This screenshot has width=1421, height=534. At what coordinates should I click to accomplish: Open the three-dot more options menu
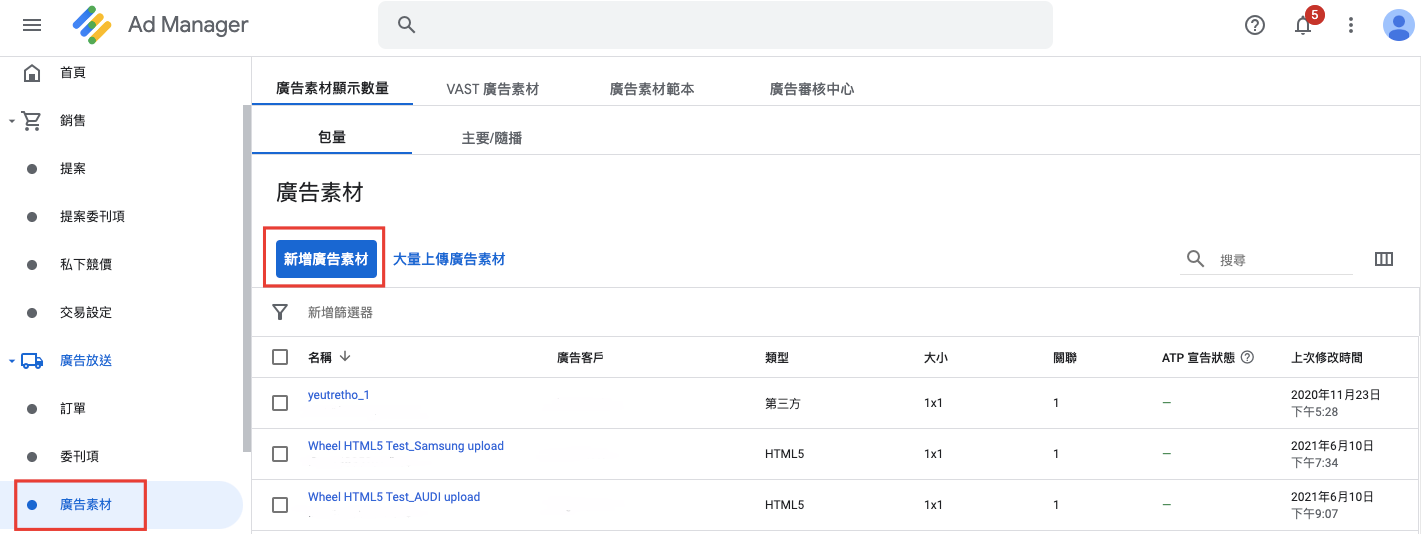pos(1351,26)
